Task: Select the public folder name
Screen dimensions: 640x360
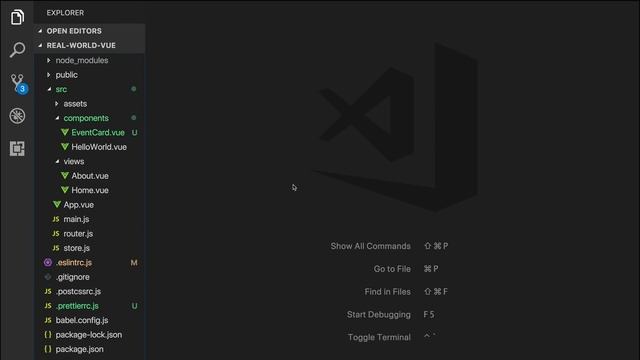Action: tap(67, 75)
